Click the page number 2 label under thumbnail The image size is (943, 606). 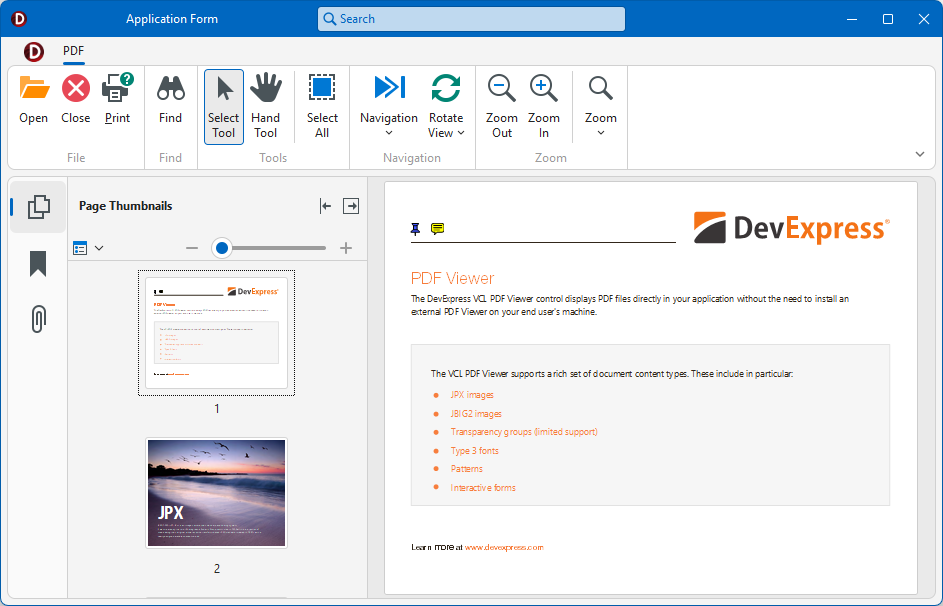coord(217,568)
